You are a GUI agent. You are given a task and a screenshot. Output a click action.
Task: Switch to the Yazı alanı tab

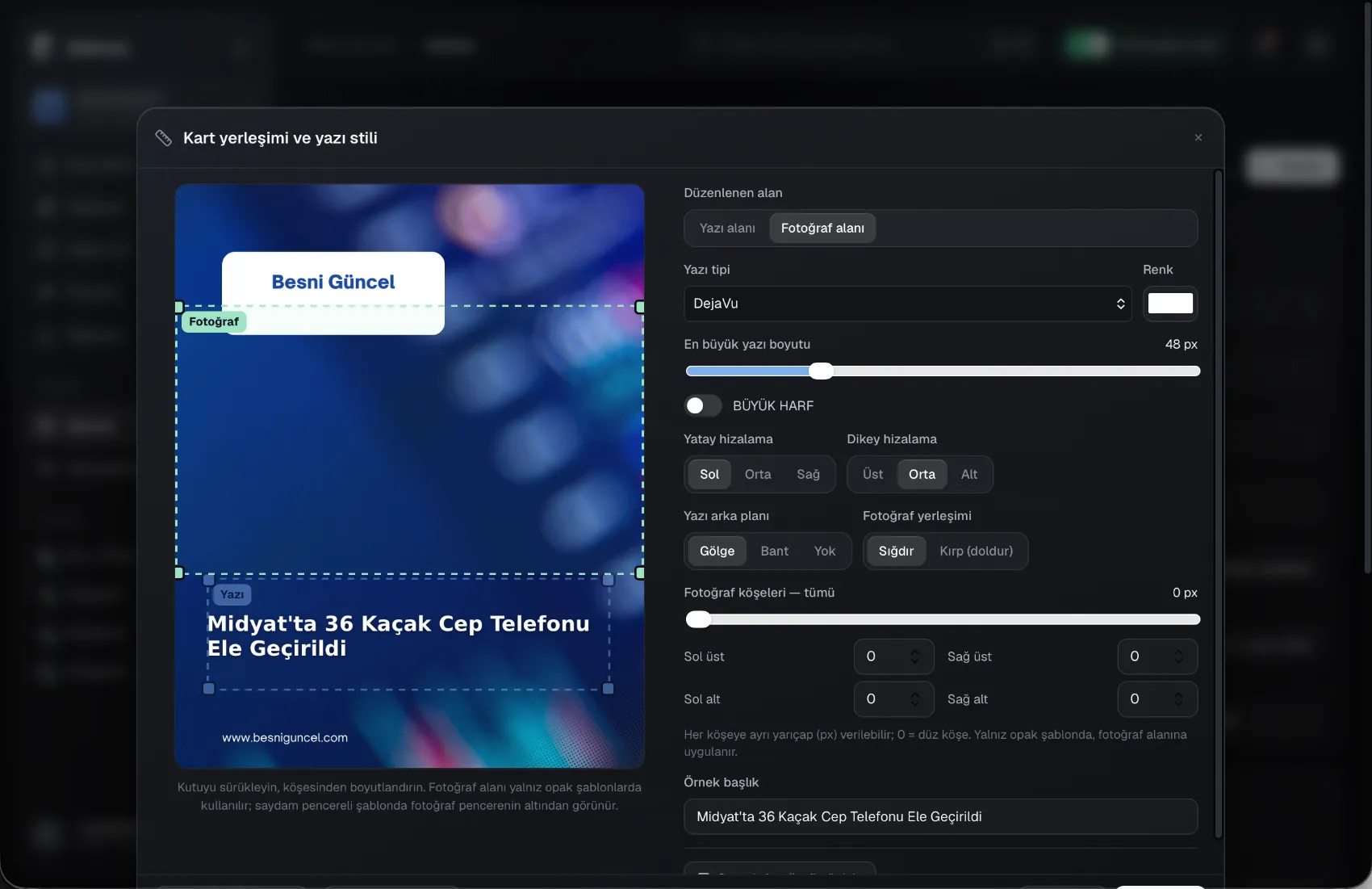click(x=727, y=228)
